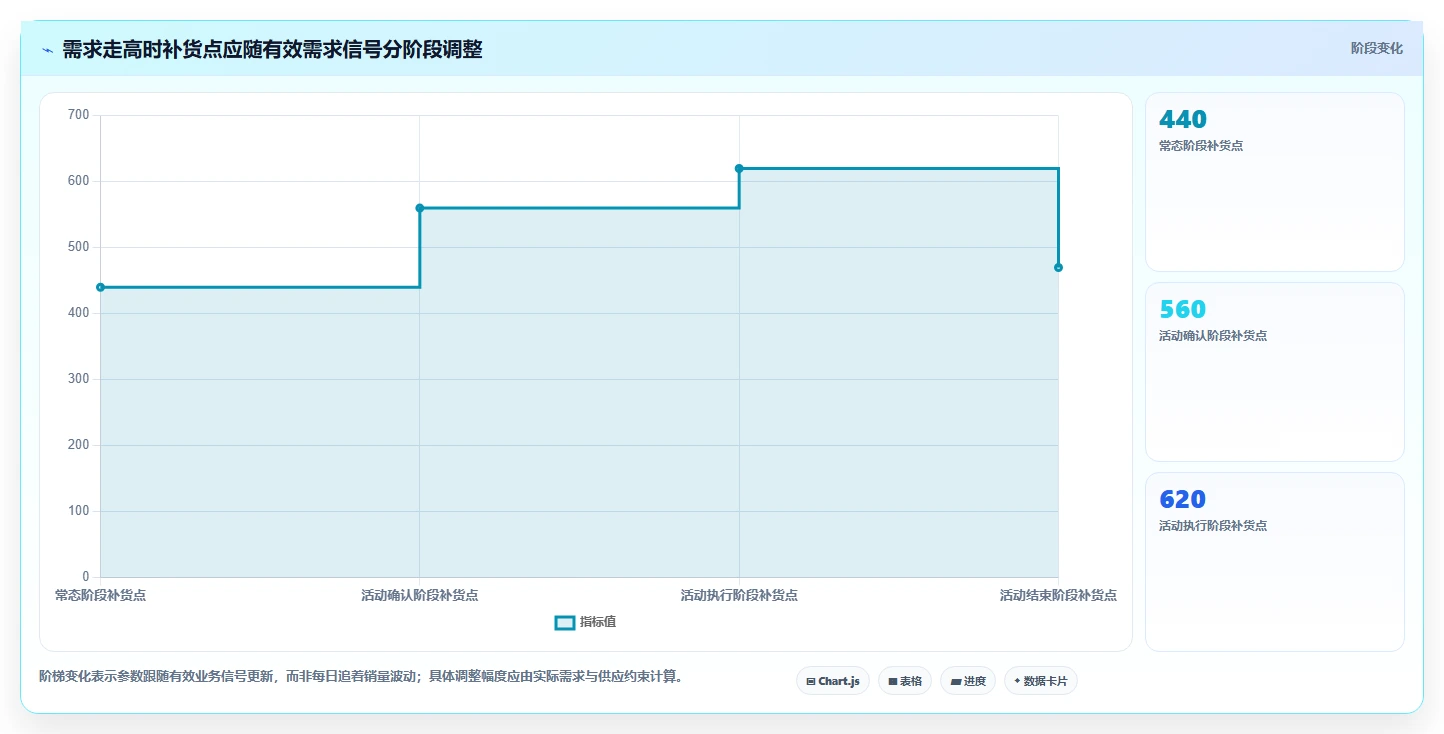The width and height of the screenshot is (1444, 734).
Task: Click the y-axis value 500
Action: (79, 247)
